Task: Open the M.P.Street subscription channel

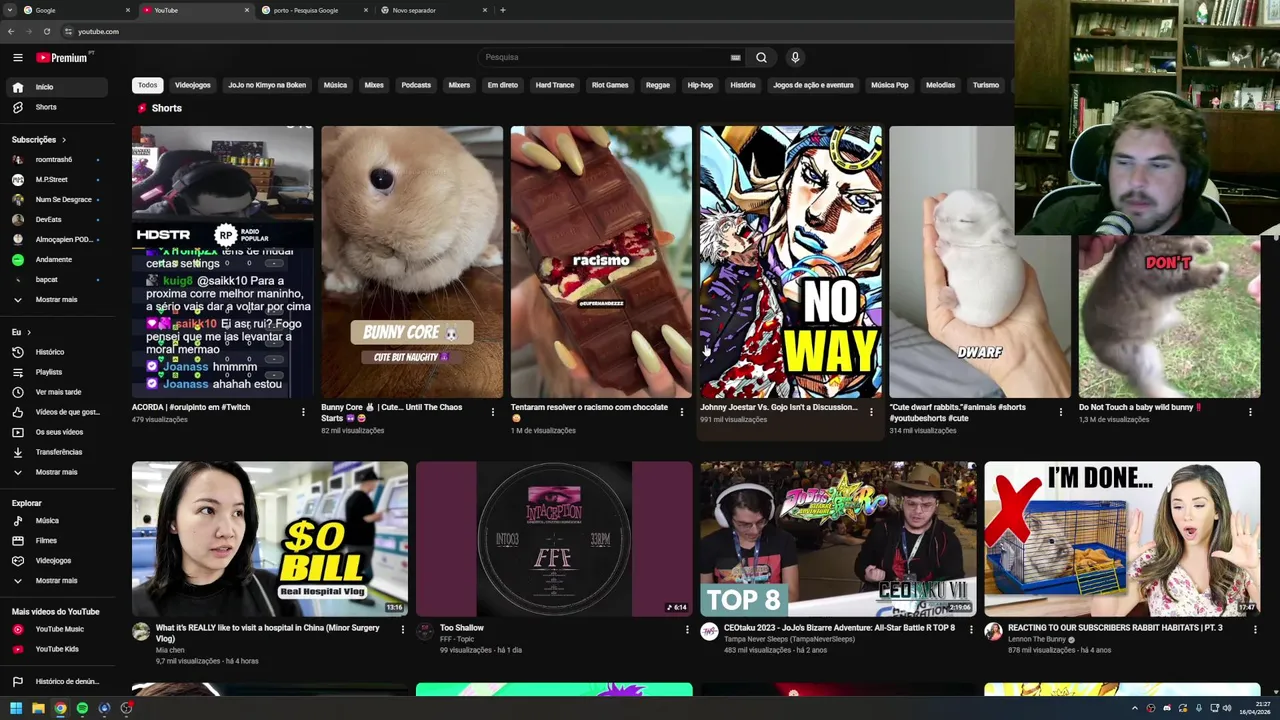Action: coord(57,180)
